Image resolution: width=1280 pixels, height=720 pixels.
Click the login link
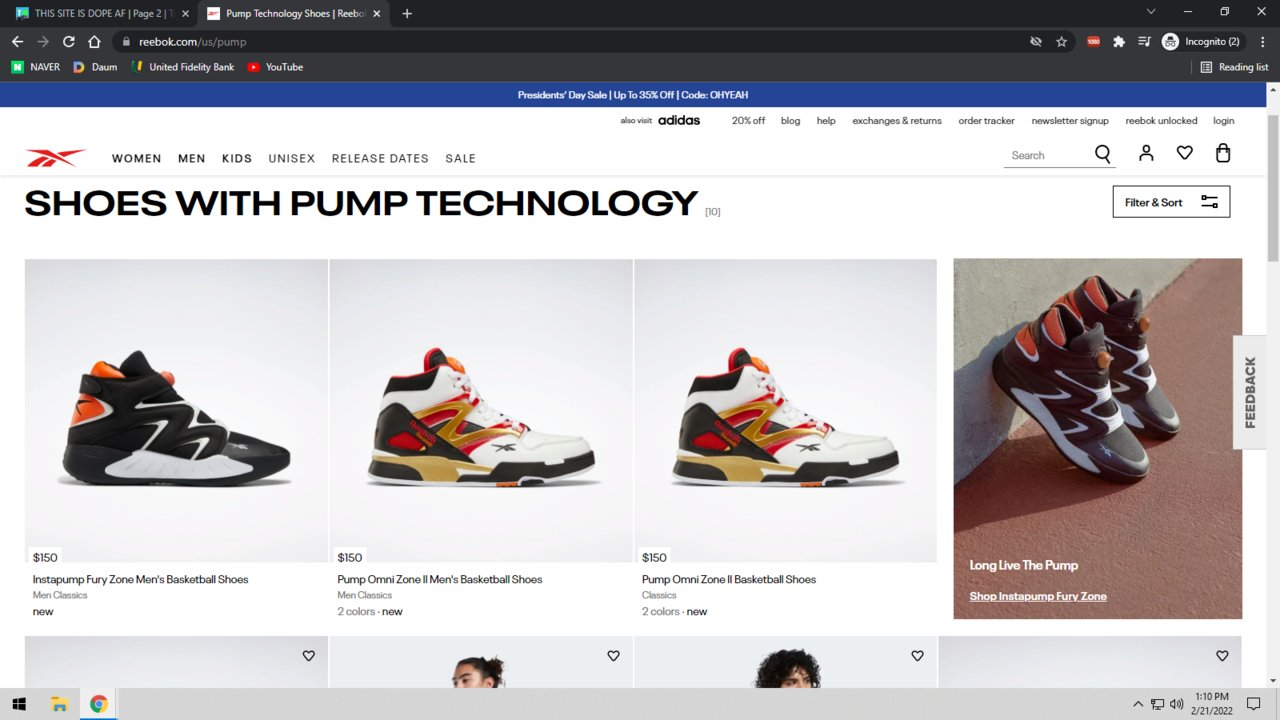click(1224, 120)
